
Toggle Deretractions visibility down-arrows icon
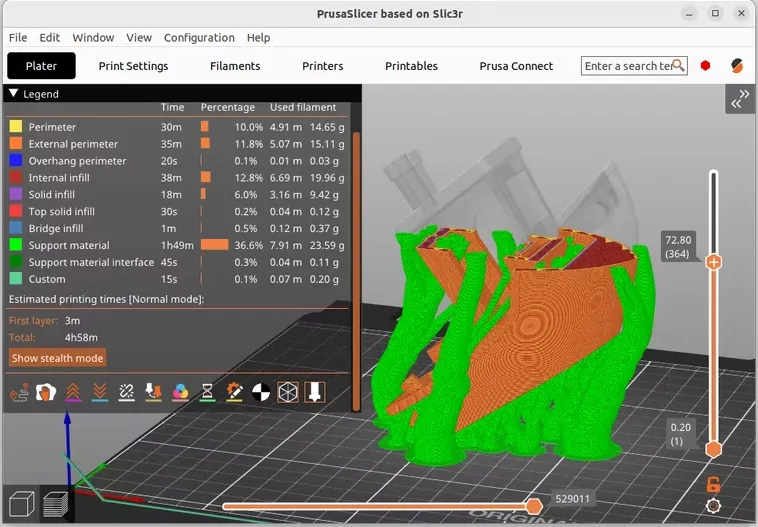coord(100,392)
